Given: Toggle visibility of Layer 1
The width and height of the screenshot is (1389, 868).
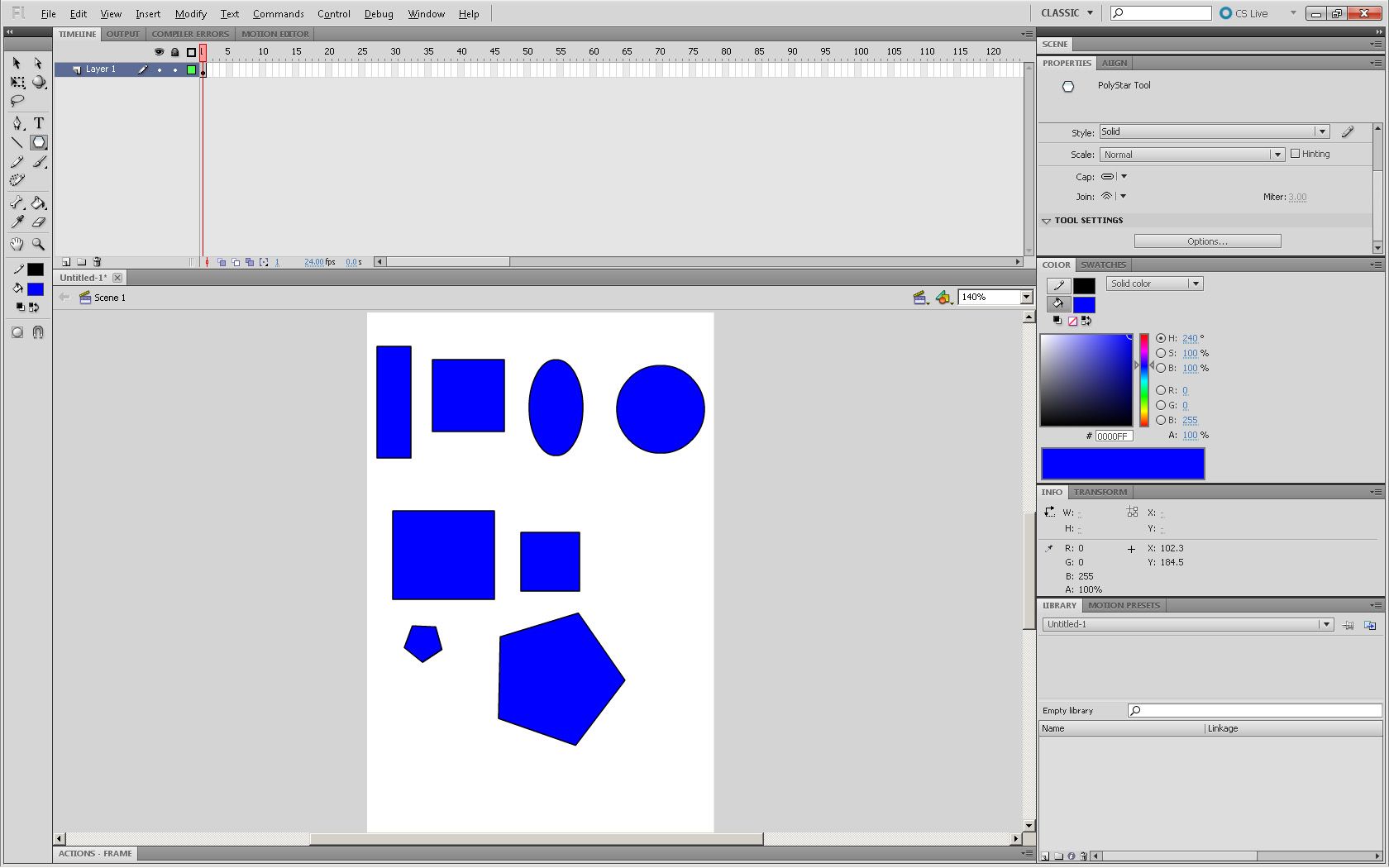Looking at the screenshot, I should [160, 69].
